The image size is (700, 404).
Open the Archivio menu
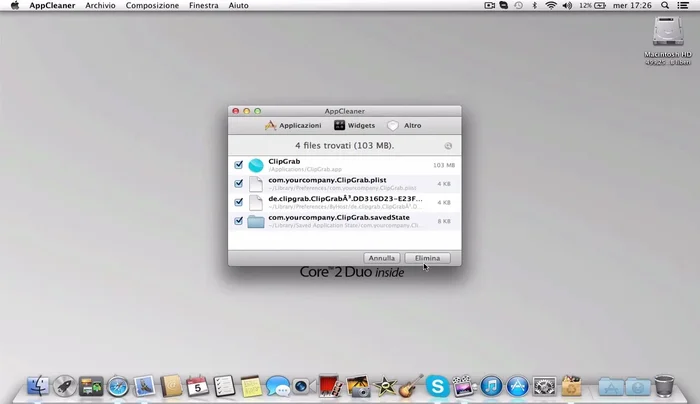(x=99, y=6)
